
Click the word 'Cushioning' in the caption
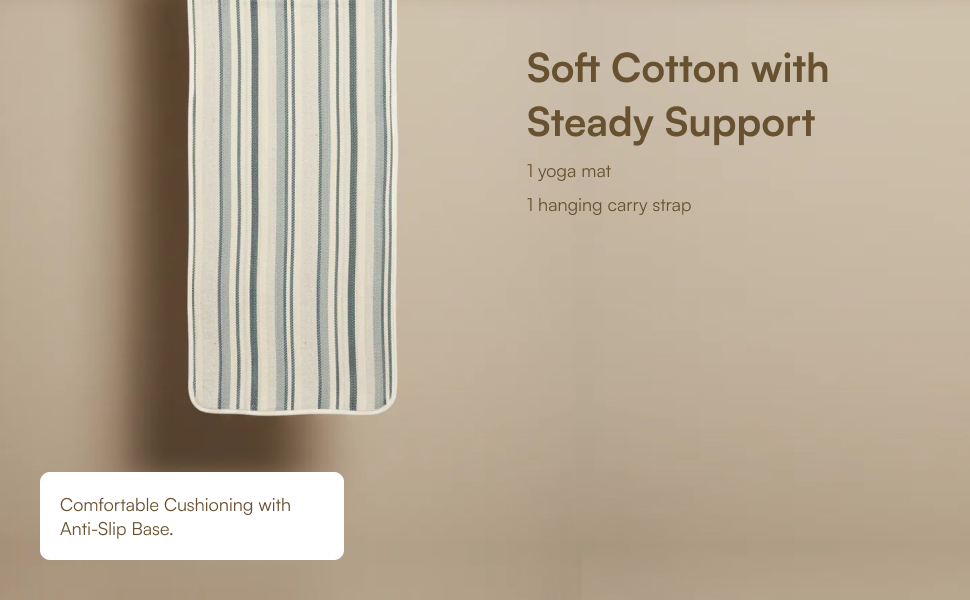(208, 505)
